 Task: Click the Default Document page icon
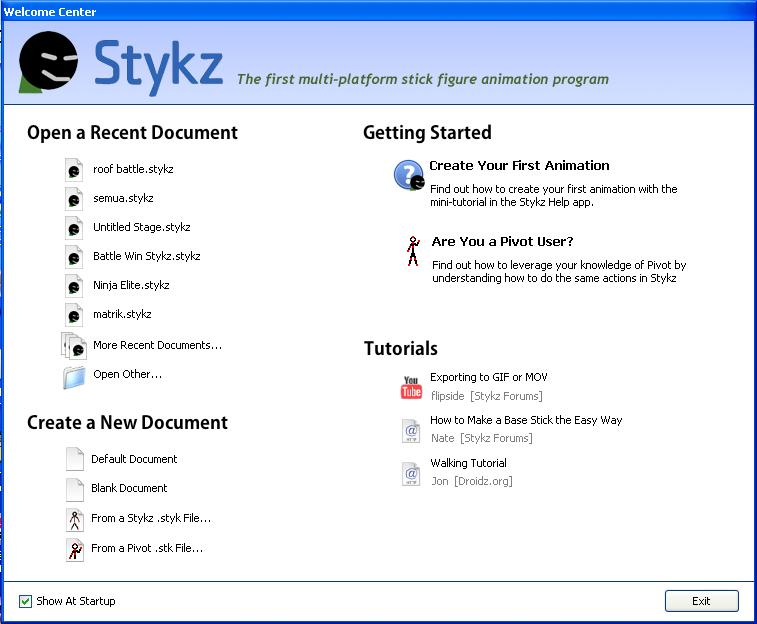coord(75,459)
